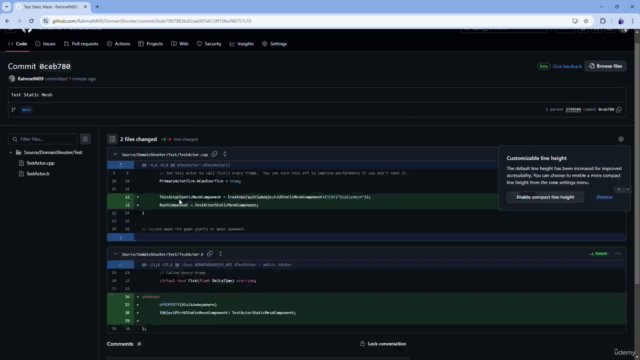This screenshot has height=360, width=640.
Task: Click the Source/DomainShooter/Test/TestActor.cpp header path
Action: [165, 155]
